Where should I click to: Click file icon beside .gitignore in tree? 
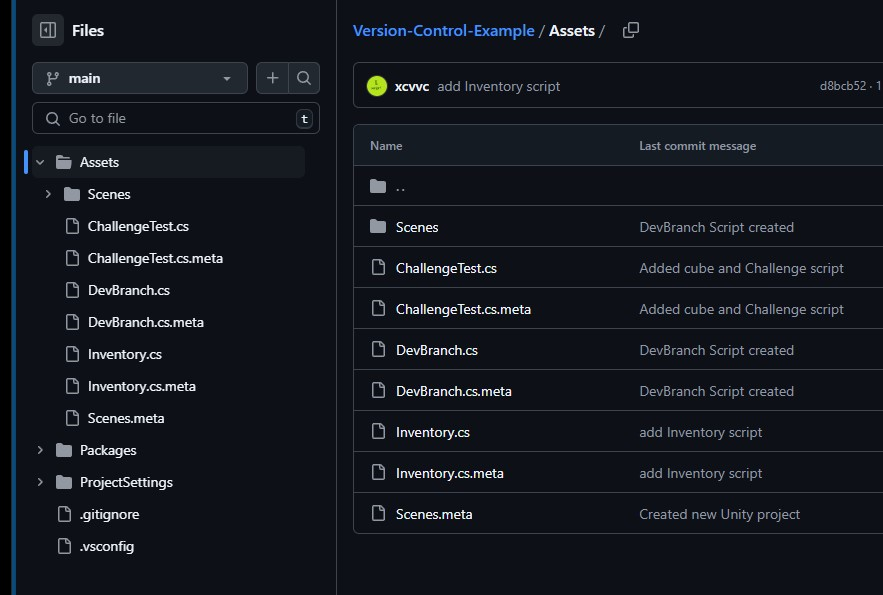point(65,514)
